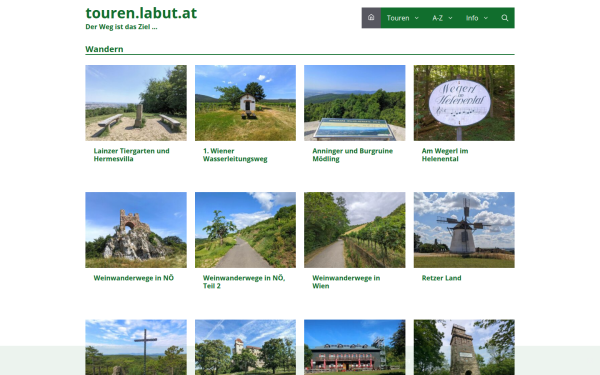The width and height of the screenshot is (600, 375).
Task: Select the mountain lodge building photo
Action: point(355,347)
